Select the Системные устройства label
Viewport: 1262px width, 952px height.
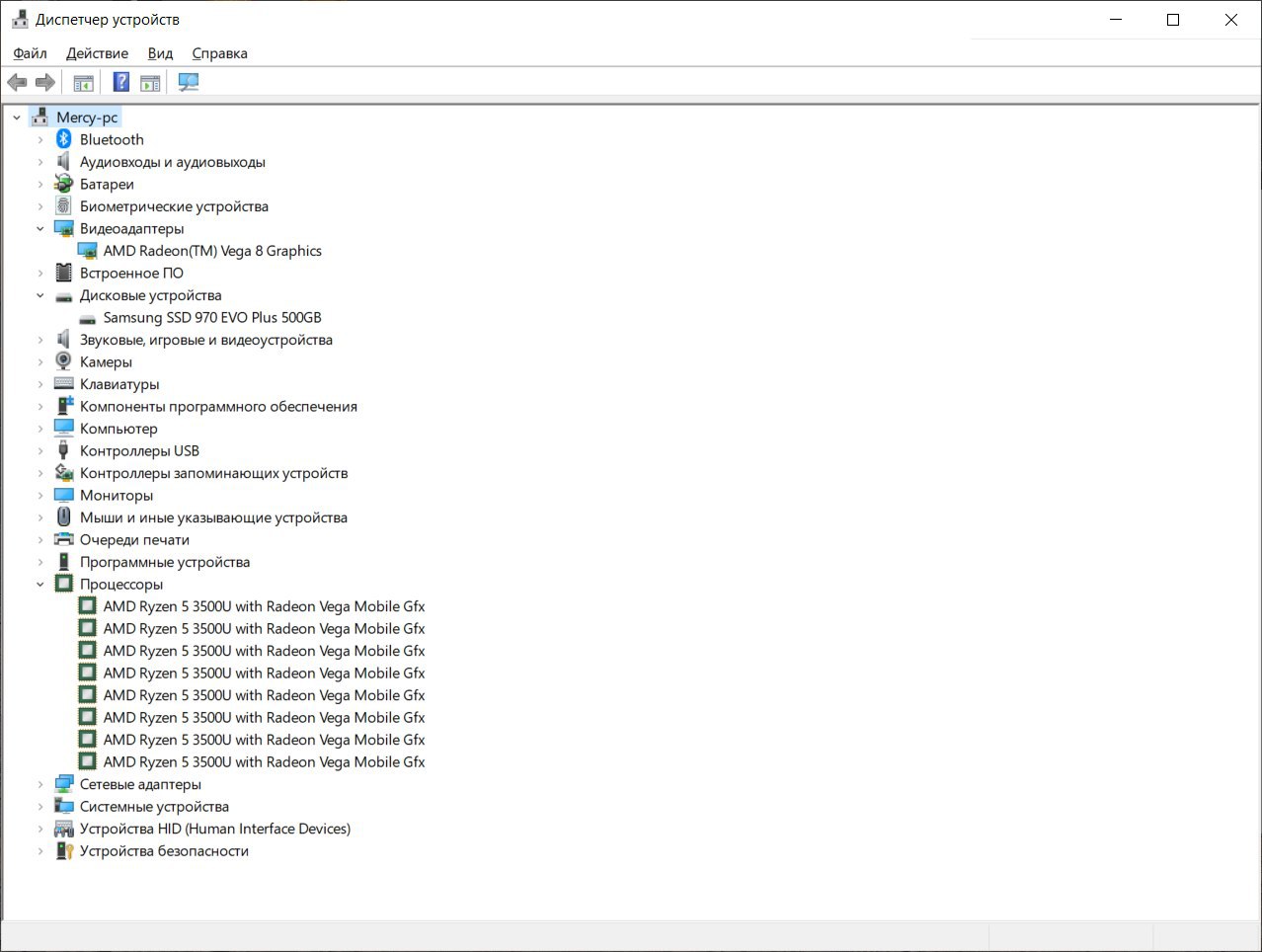coord(154,806)
